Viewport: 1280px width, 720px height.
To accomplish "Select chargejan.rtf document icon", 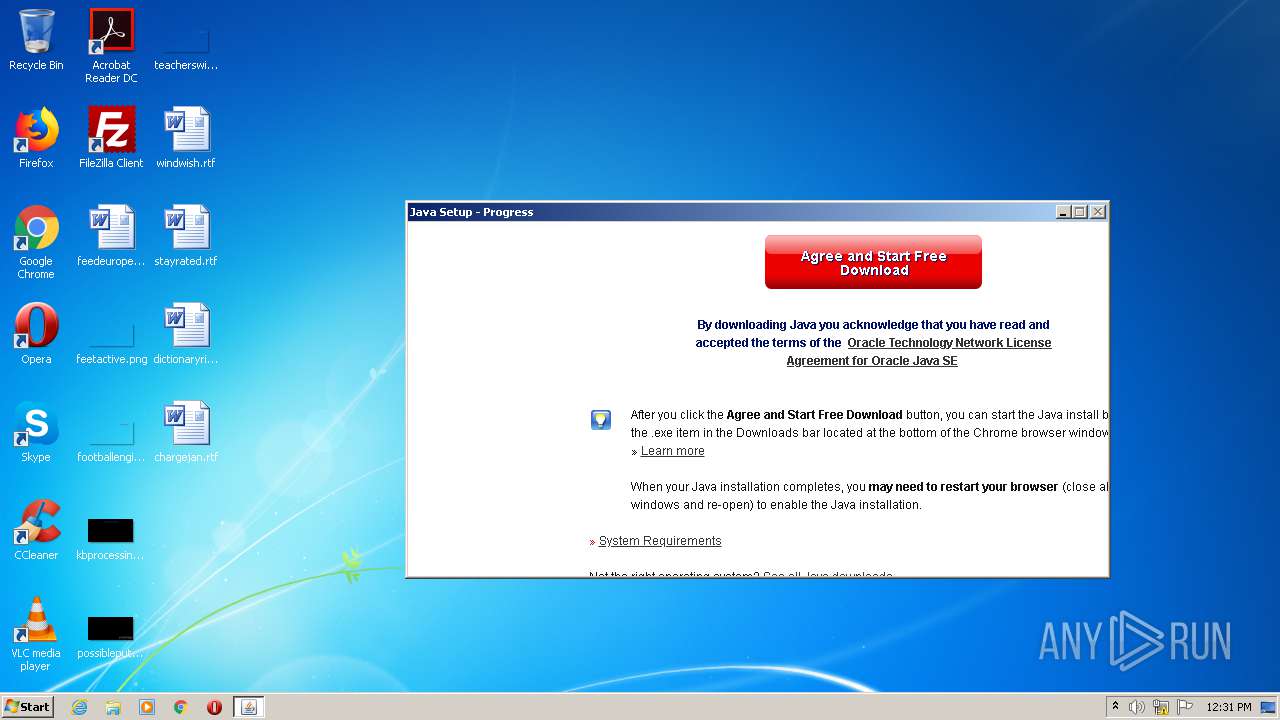I will (x=186, y=432).
